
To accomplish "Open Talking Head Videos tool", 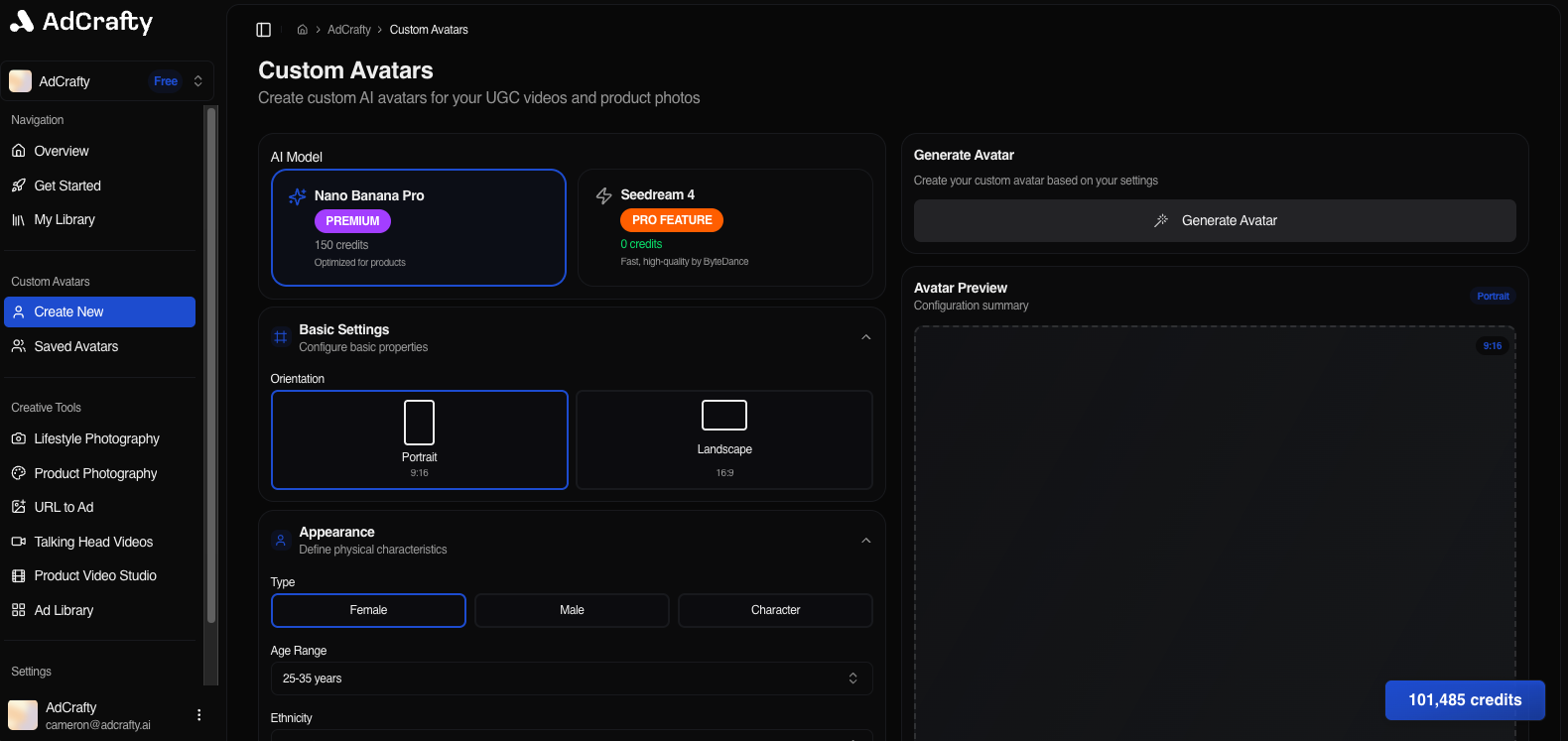I will (x=99, y=542).
